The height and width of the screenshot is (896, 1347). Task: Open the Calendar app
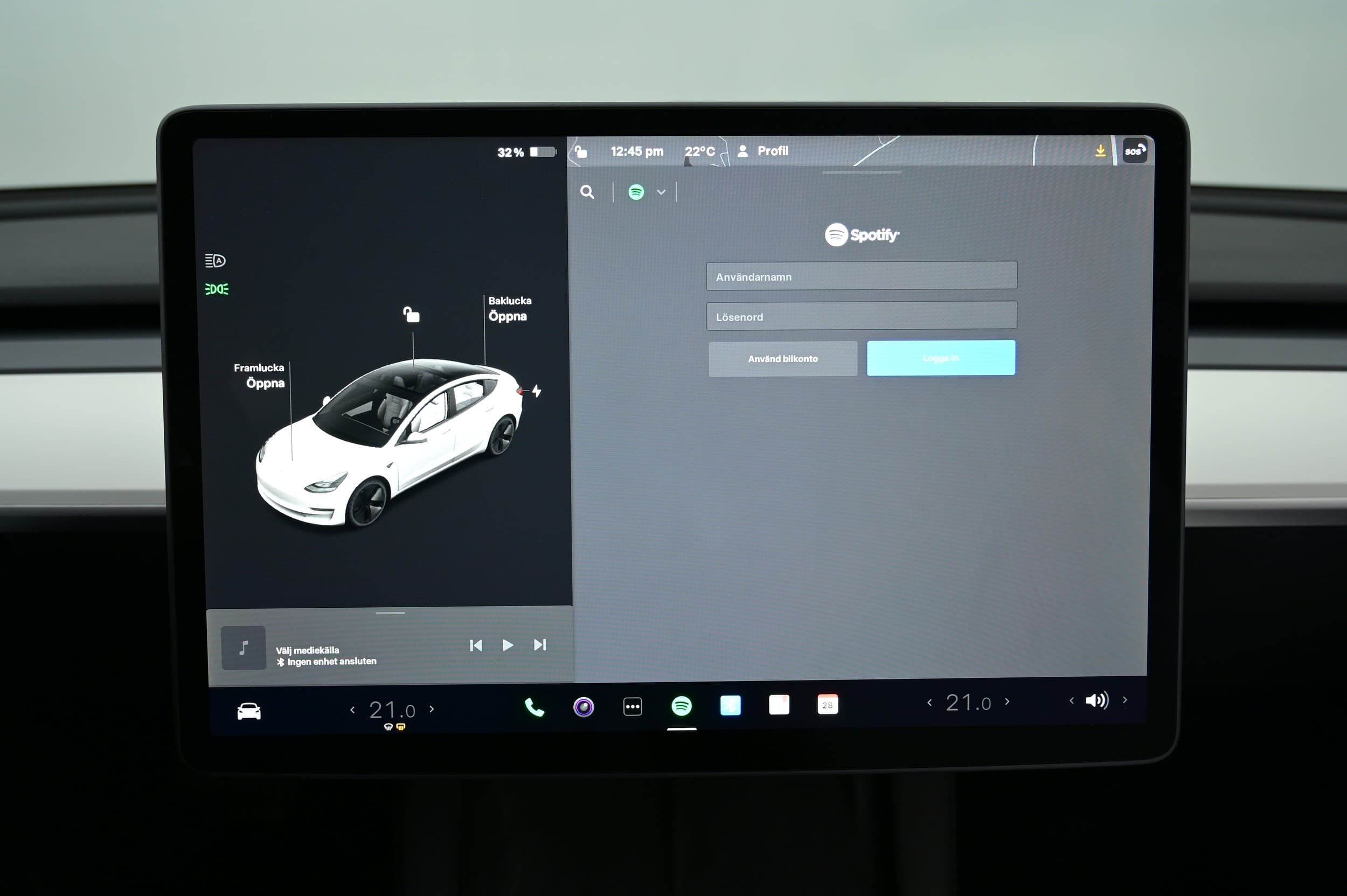point(828,704)
